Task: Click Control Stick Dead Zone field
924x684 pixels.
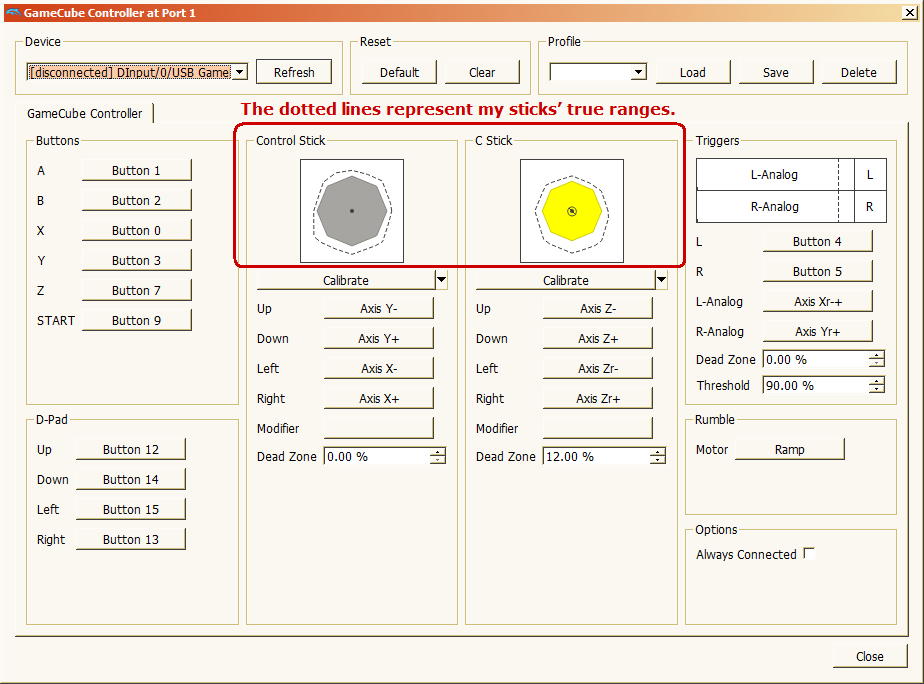Action: pos(377,457)
